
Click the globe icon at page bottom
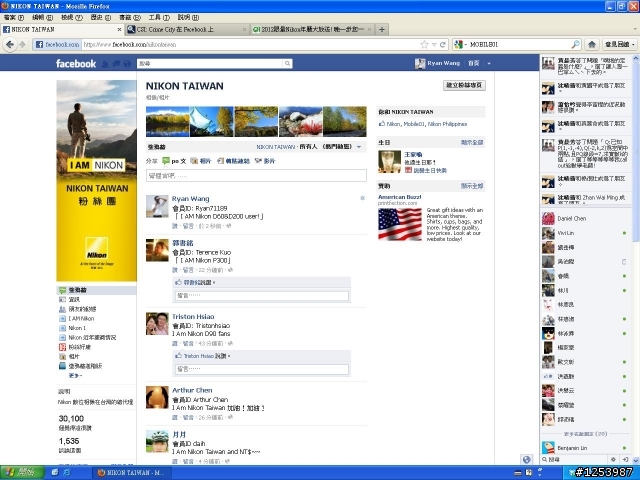tap(527, 459)
